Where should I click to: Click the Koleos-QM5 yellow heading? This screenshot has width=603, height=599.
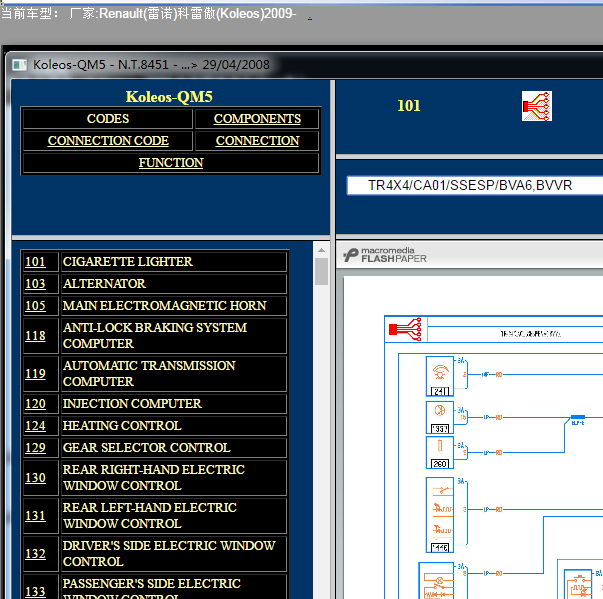click(169, 97)
